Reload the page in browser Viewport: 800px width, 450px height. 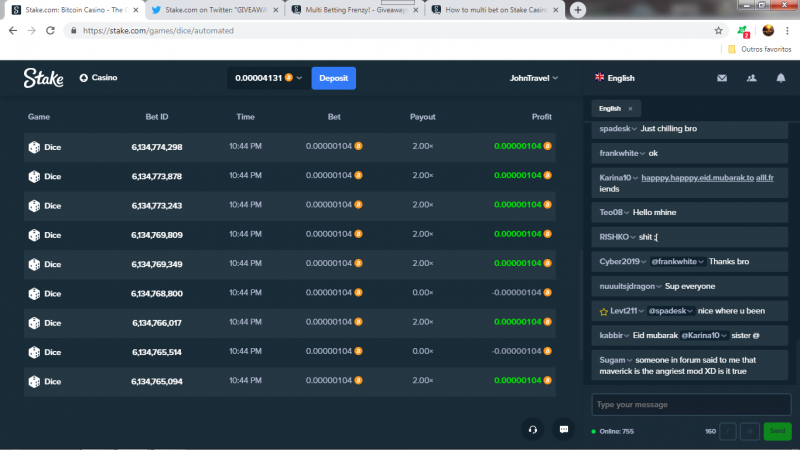click(50, 31)
